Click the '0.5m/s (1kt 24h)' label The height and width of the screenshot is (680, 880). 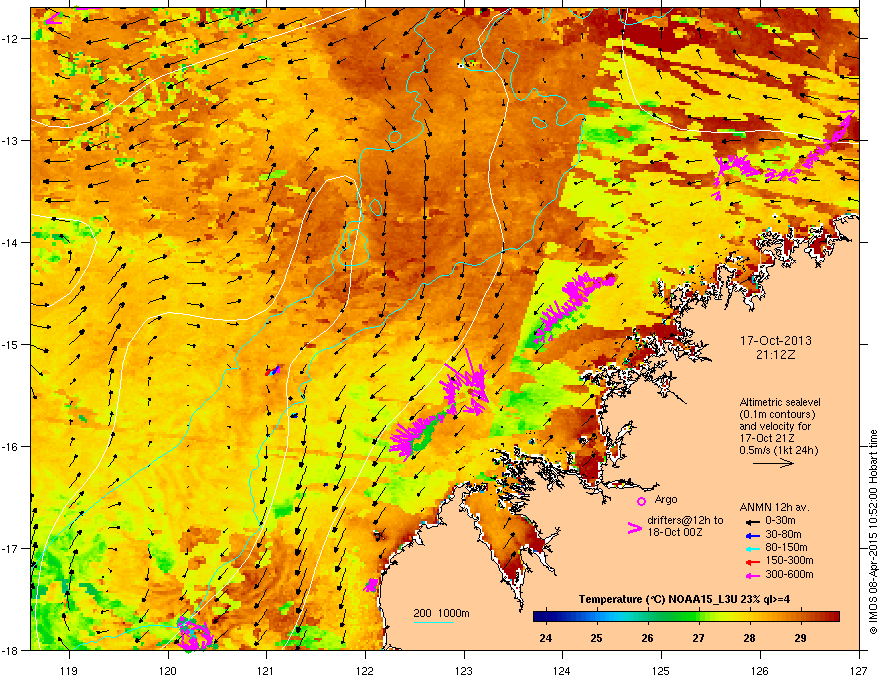pos(779,451)
